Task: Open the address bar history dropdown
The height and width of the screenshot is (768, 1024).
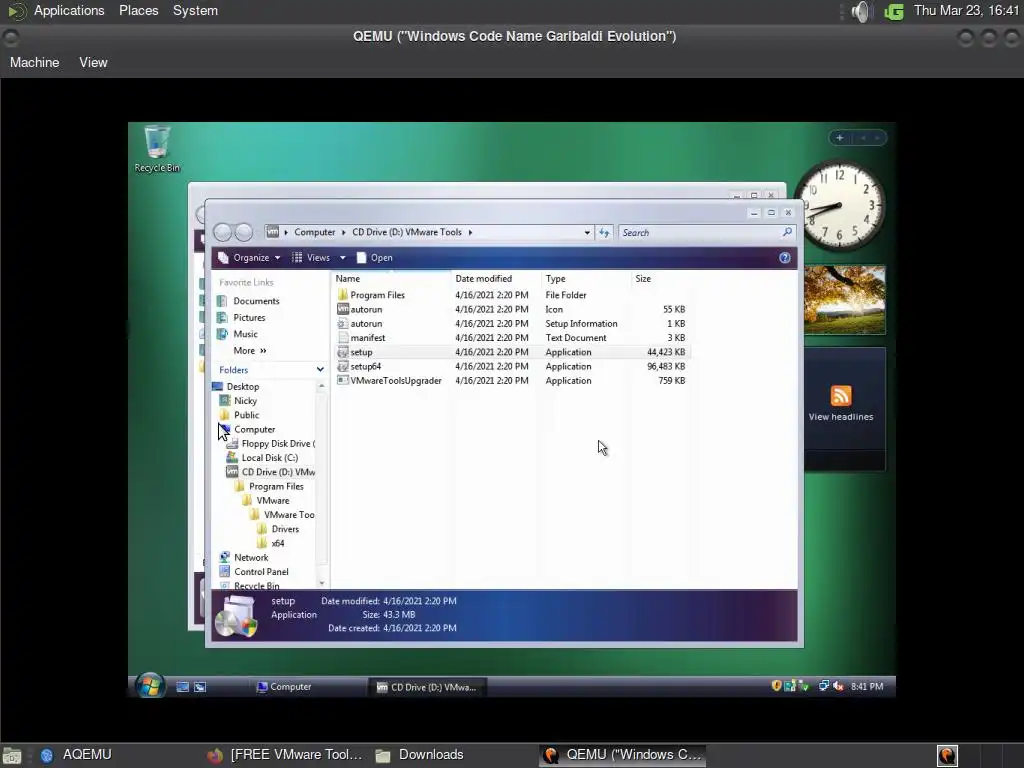Action: coord(587,232)
